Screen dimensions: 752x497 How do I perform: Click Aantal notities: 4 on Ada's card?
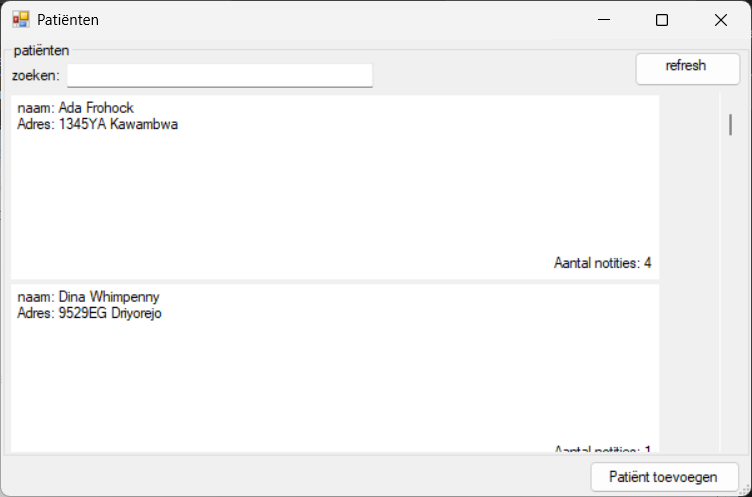click(x=602, y=263)
